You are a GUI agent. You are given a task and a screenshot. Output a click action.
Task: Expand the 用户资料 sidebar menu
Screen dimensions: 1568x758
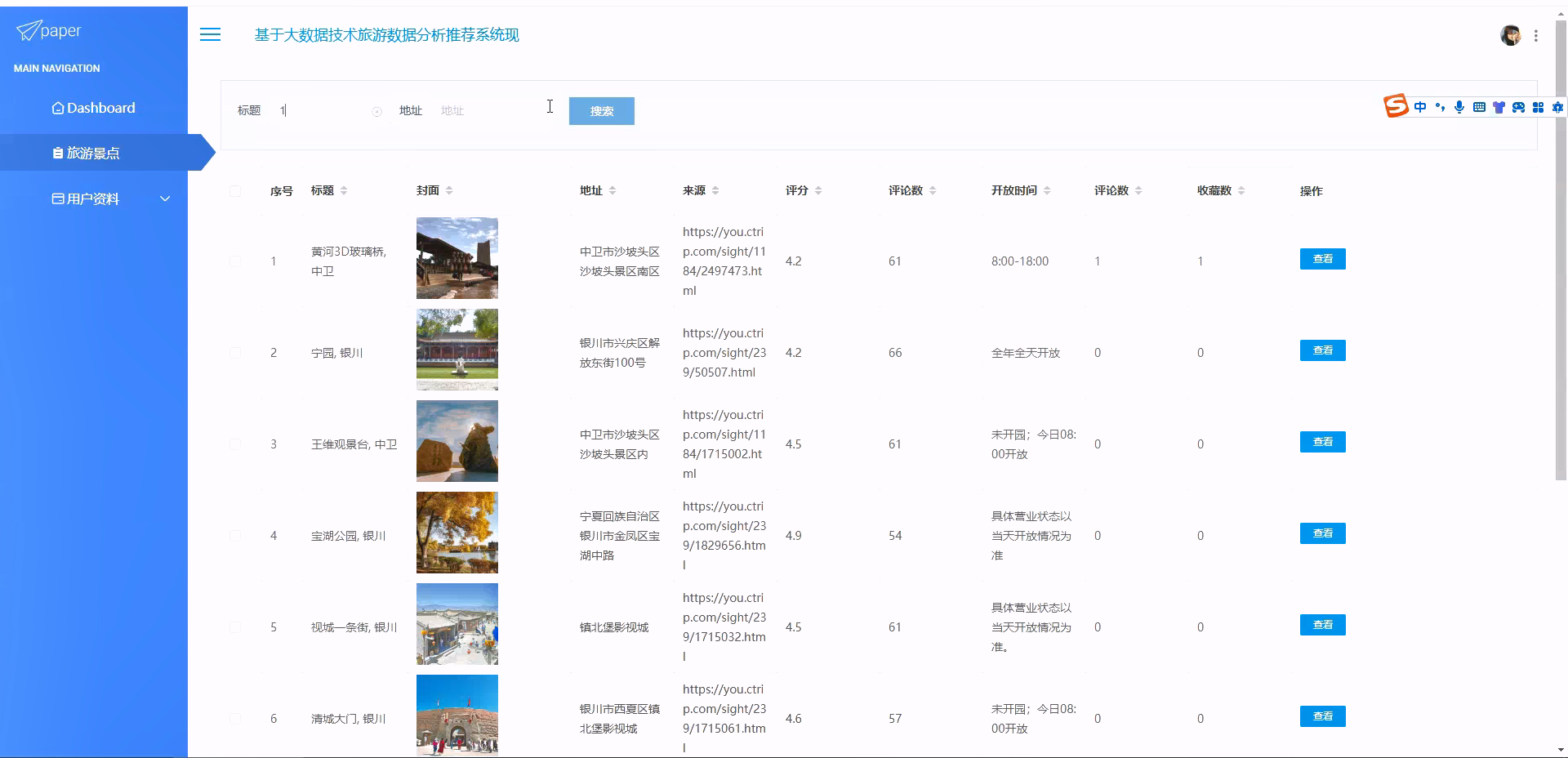94,198
